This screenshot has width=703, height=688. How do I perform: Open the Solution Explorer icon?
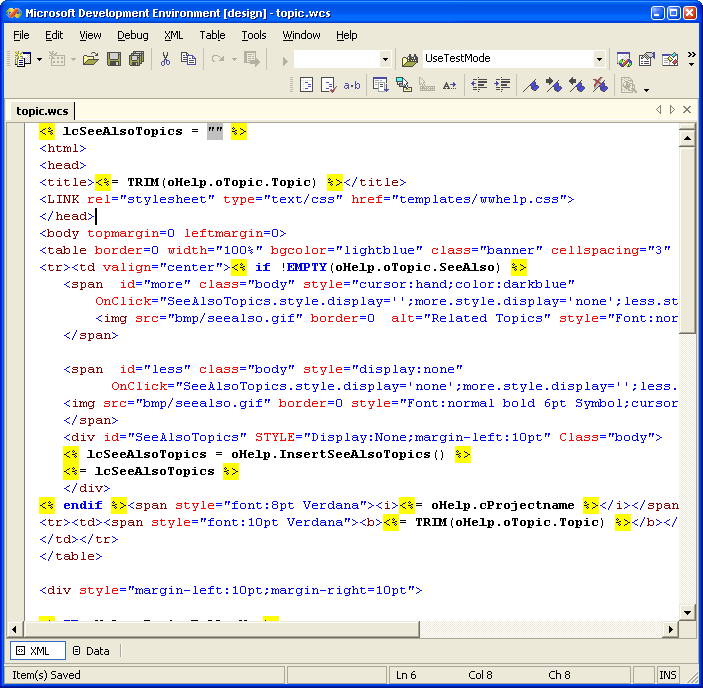(624, 59)
